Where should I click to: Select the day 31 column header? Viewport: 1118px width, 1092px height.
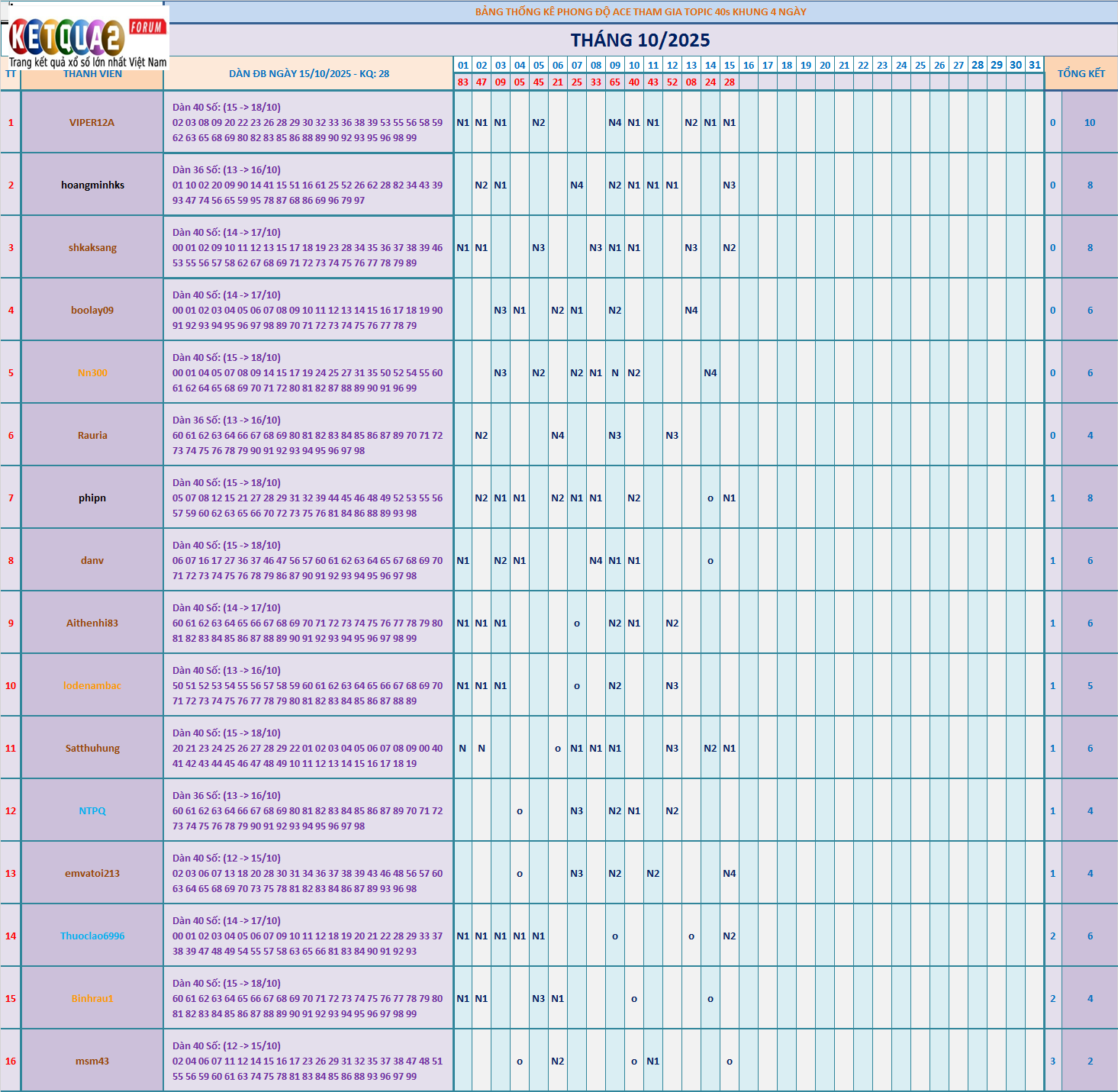coord(1035,66)
